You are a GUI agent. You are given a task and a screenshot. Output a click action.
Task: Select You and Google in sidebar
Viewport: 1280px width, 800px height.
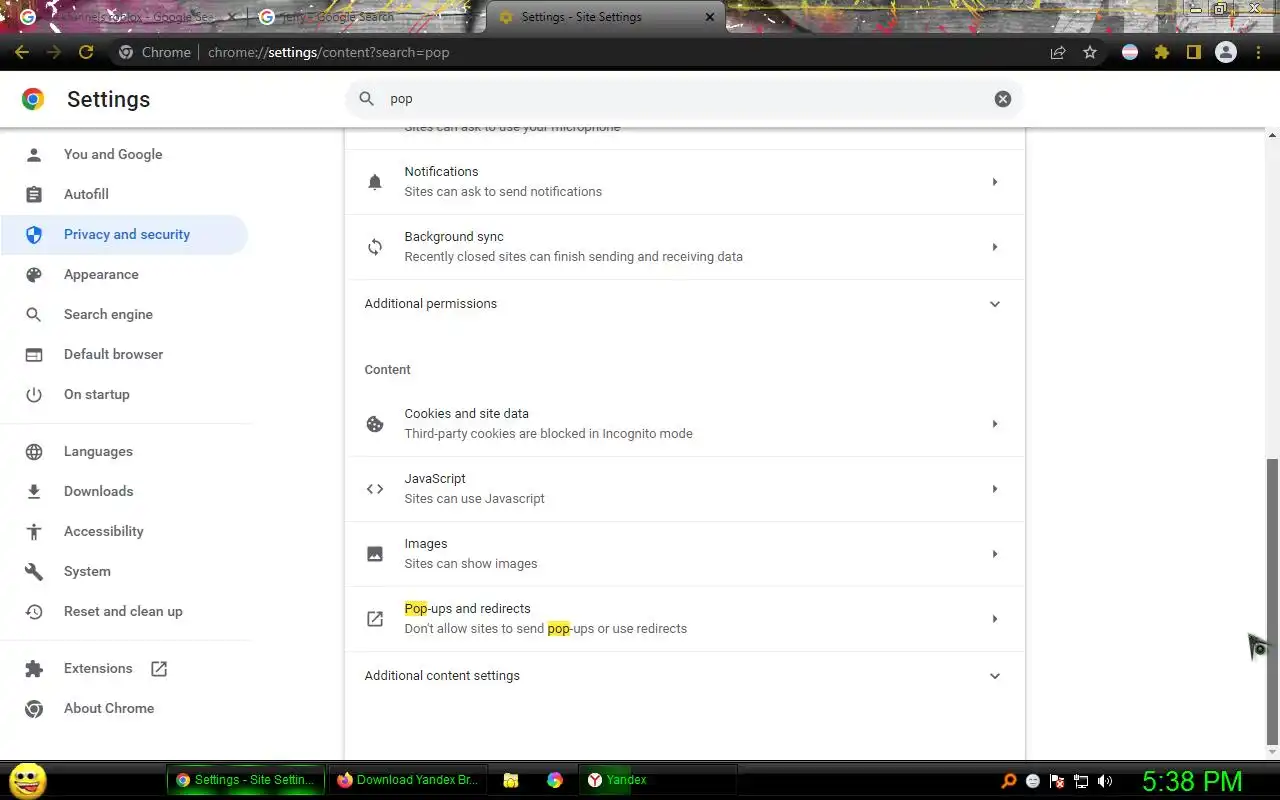(x=124, y=154)
